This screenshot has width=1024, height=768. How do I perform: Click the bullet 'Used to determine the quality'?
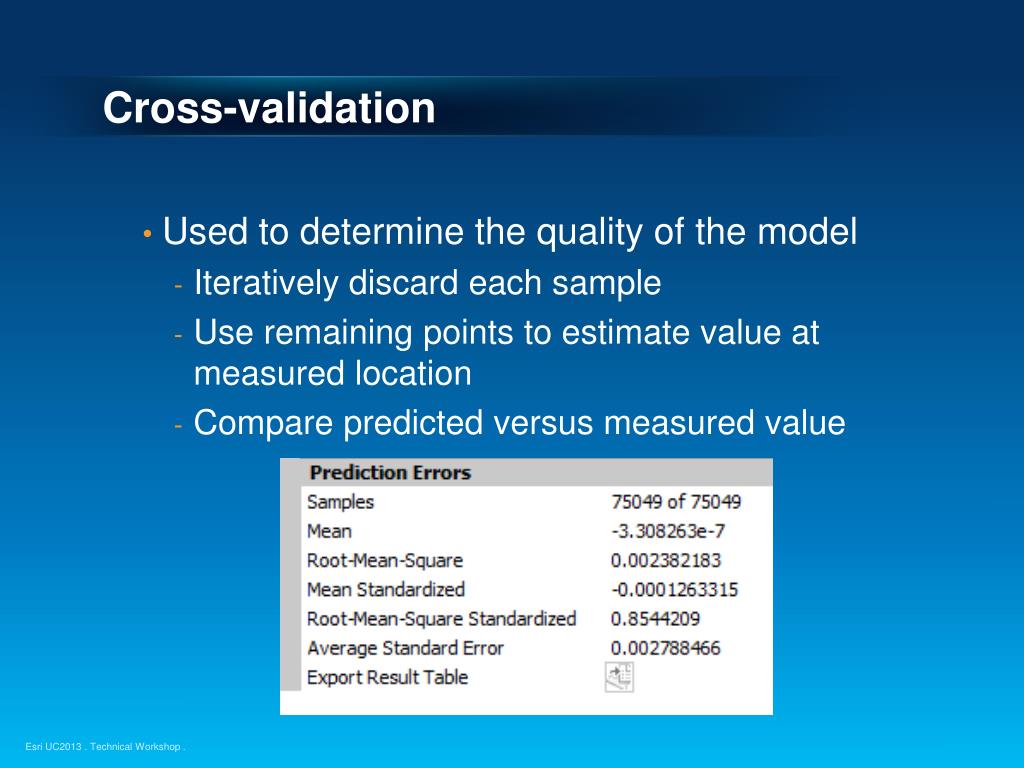click(x=509, y=231)
